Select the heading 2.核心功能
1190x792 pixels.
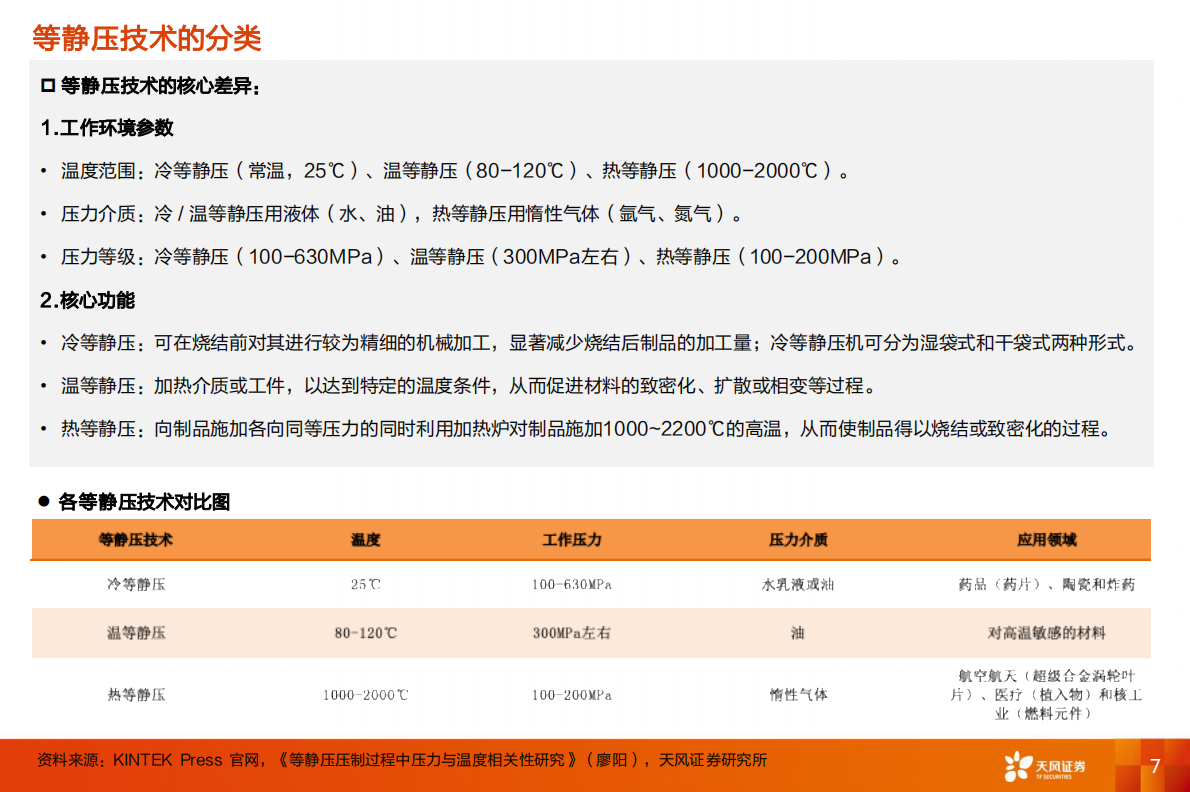point(87,300)
